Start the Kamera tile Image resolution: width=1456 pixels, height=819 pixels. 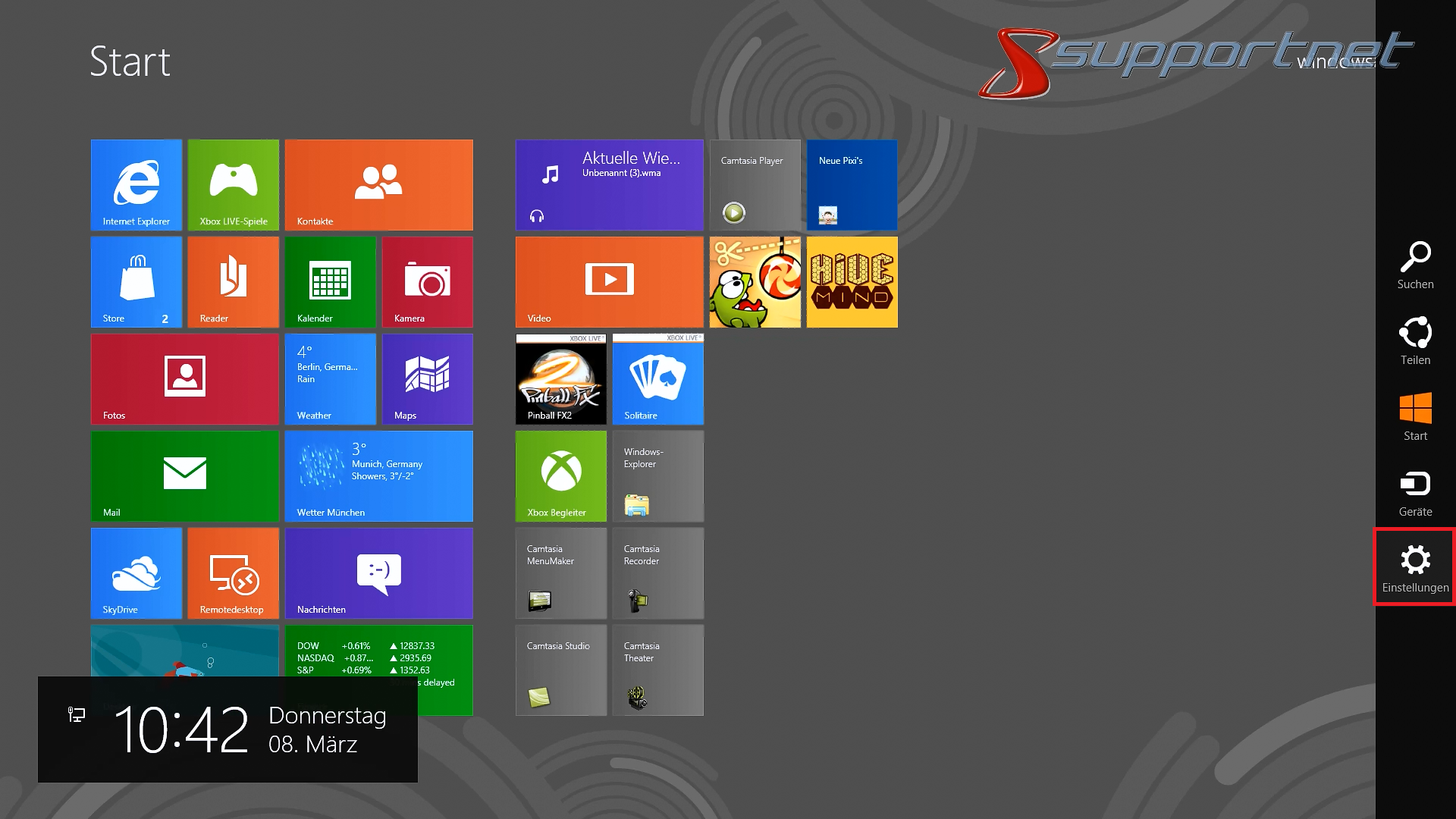[x=428, y=282]
